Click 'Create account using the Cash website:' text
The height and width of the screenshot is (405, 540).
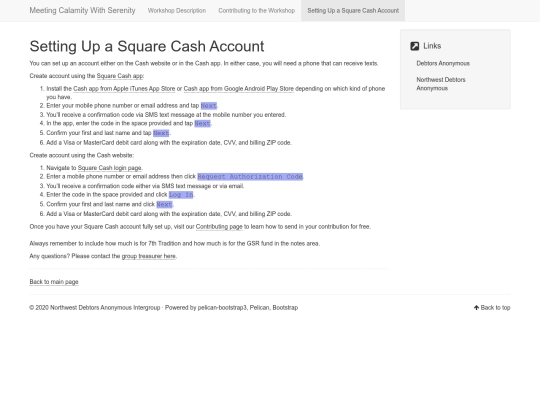point(82,156)
